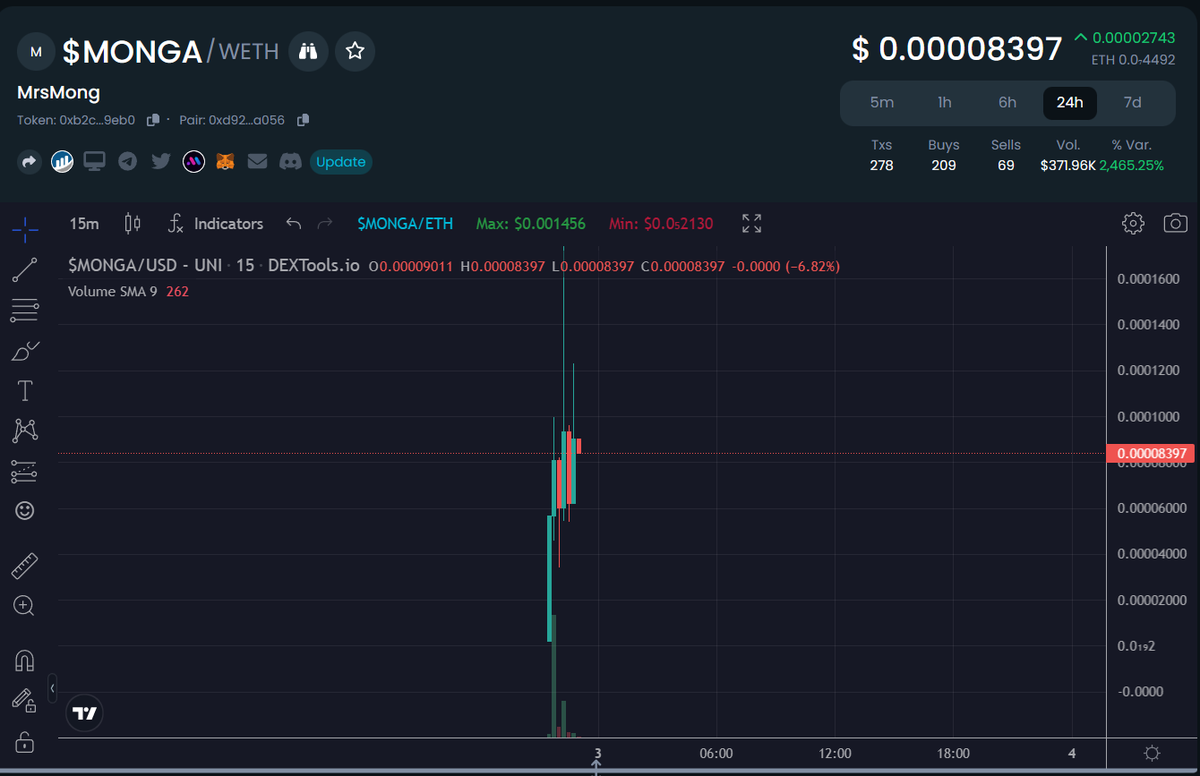Click the MrsMong token name
Image resolution: width=1200 pixels, height=776 pixels.
coord(59,93)
